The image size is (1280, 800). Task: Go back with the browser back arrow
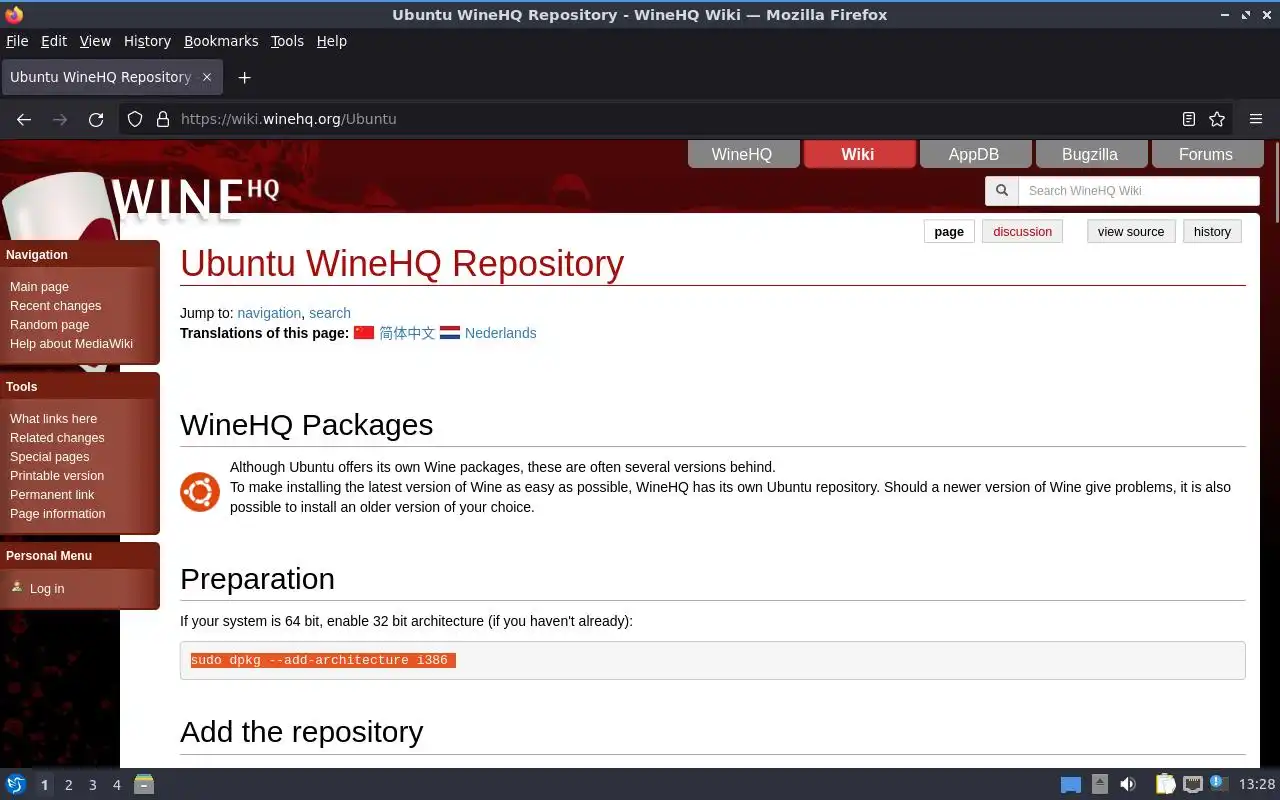click(x=24, y=119)
